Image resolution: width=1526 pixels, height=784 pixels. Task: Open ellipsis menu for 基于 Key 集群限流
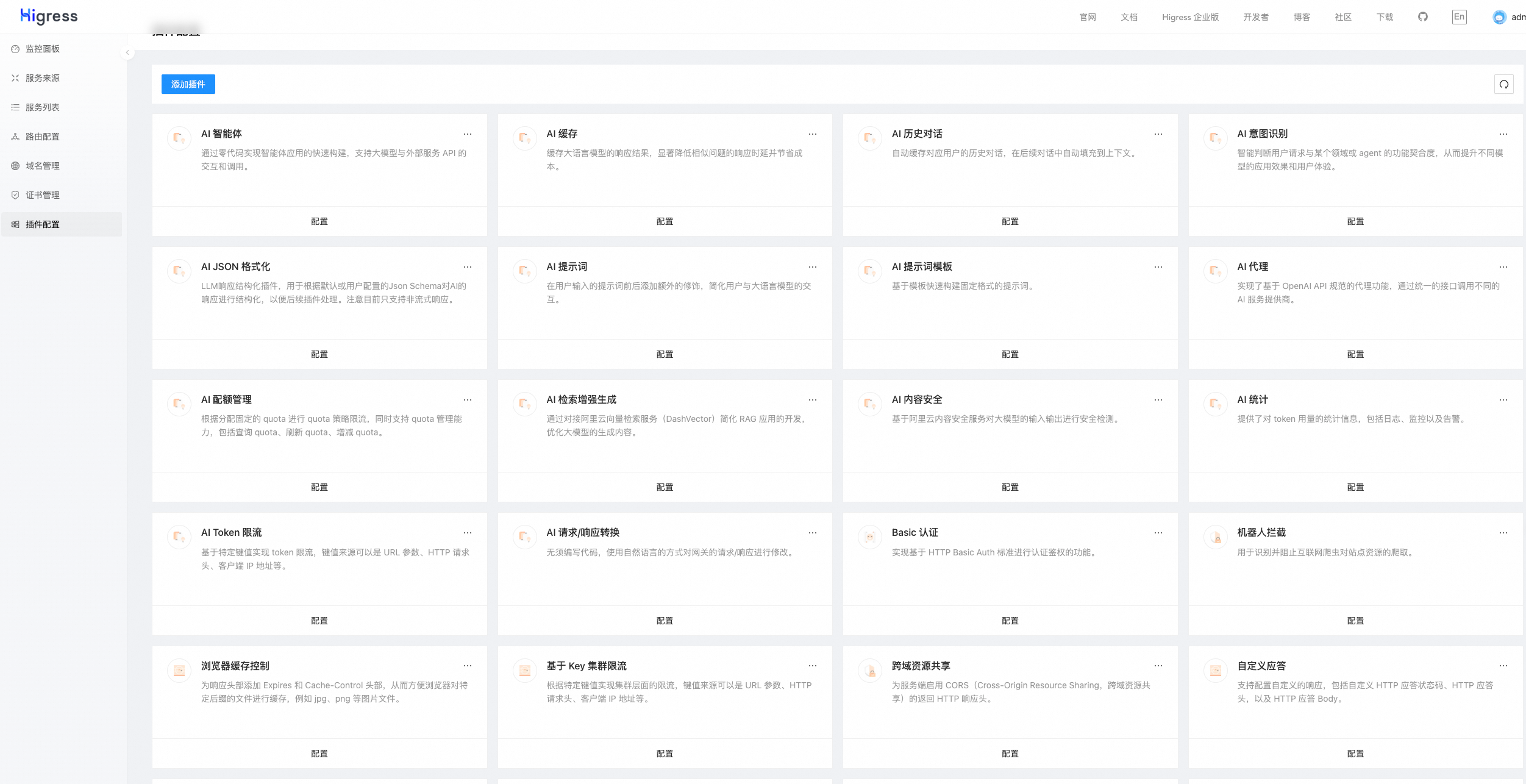pos(812,666)
